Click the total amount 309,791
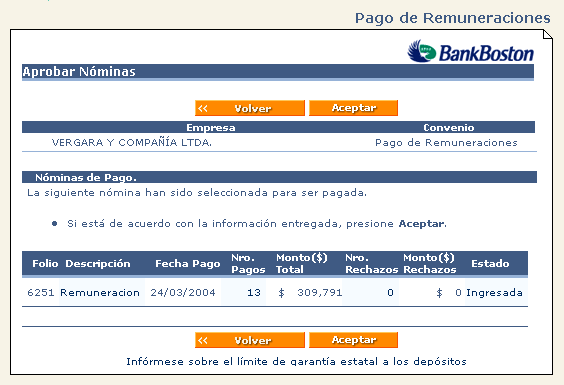564x385 pixels. tap(319, 293)
